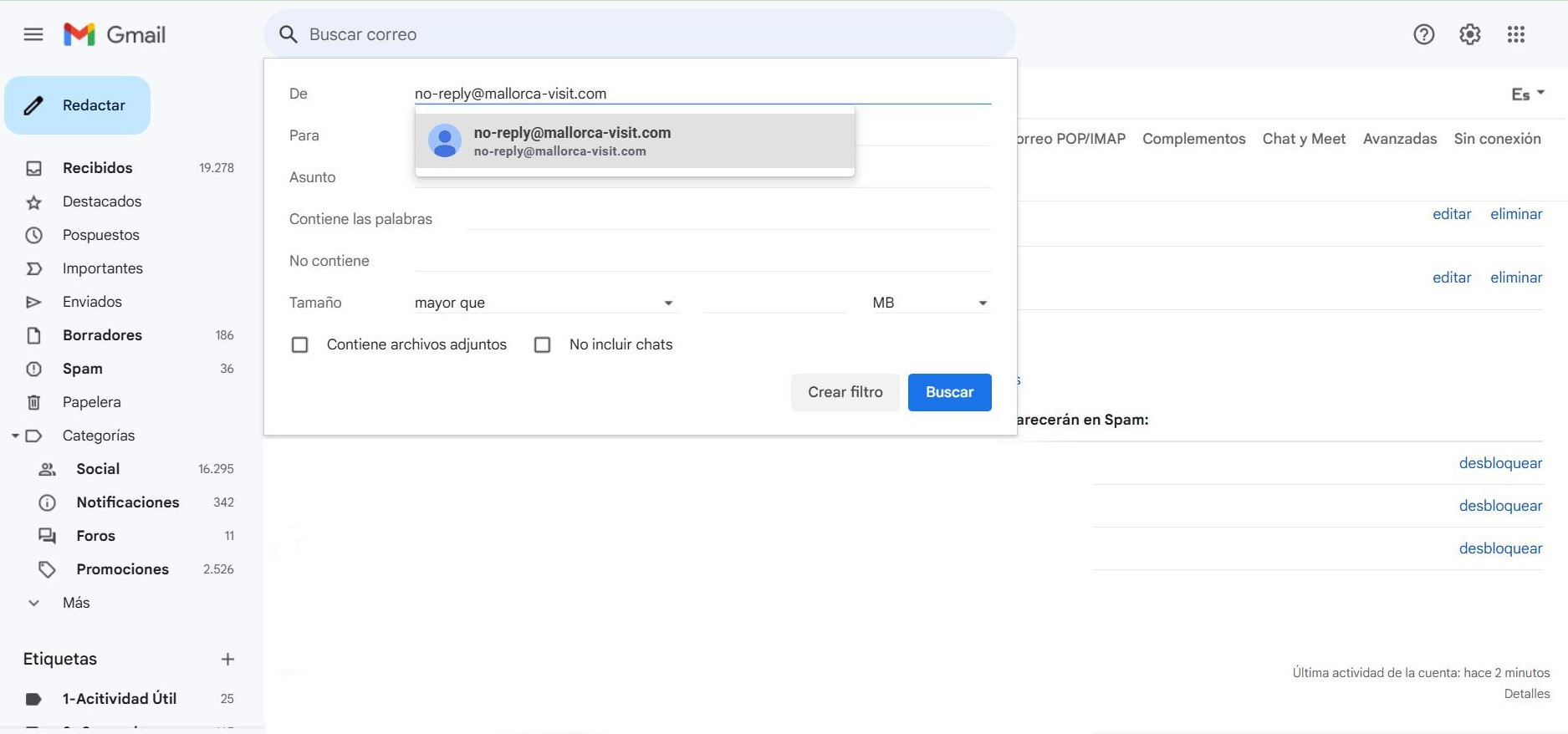Click the magnifier search icon
Viewport: 1568px width, 734px height.
(289, 34)
